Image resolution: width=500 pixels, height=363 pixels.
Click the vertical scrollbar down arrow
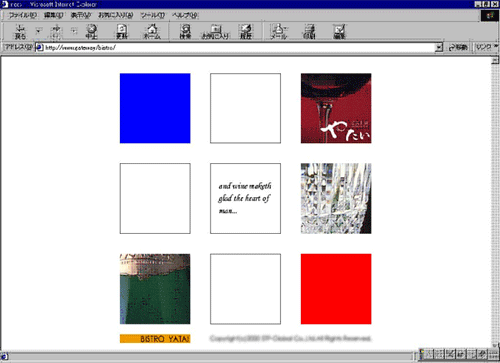point(495,346)
